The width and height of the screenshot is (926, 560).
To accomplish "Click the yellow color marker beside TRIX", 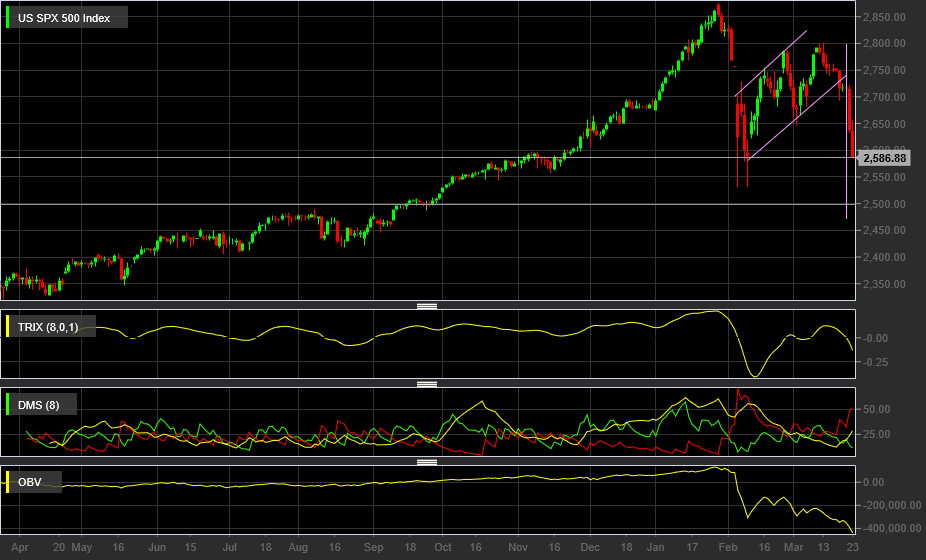I will coord(8,326).
